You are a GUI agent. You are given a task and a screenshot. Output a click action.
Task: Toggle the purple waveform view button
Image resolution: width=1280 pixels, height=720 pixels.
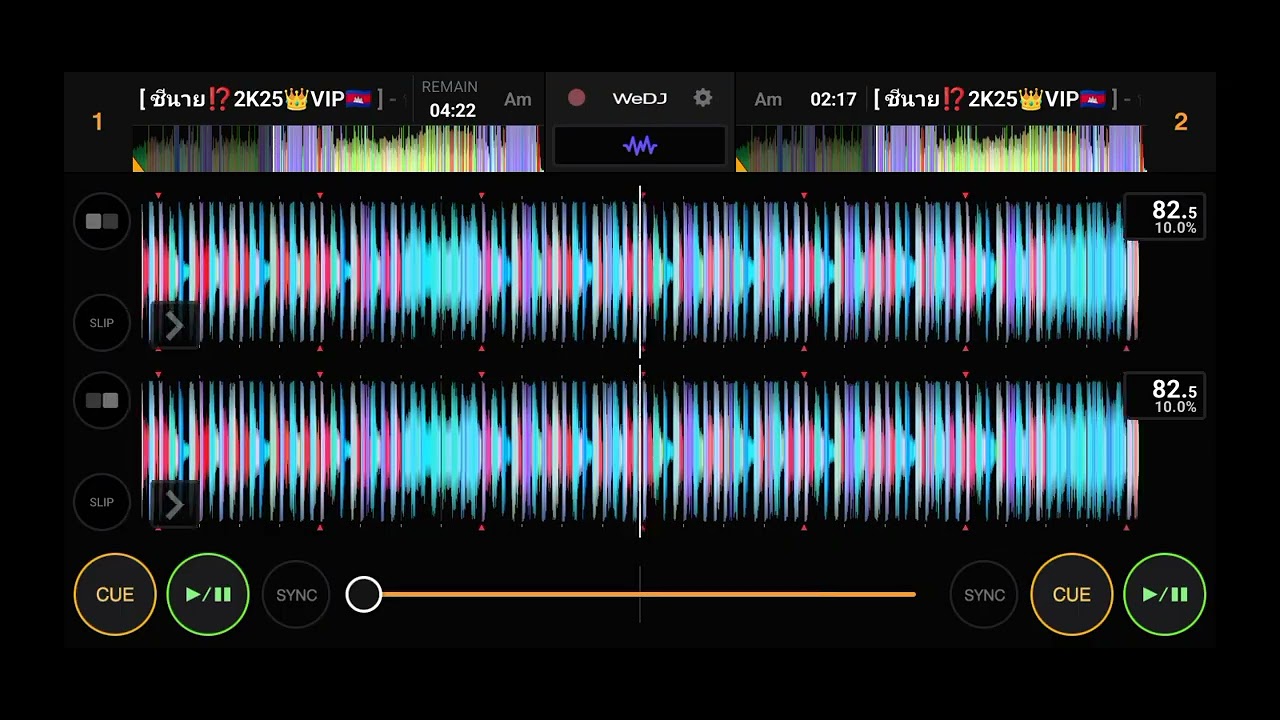point(640,146)
